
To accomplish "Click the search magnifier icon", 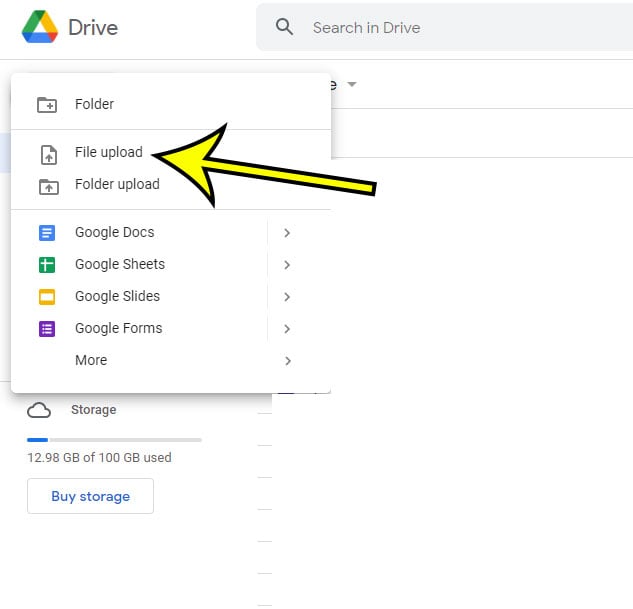I will 284,27.
